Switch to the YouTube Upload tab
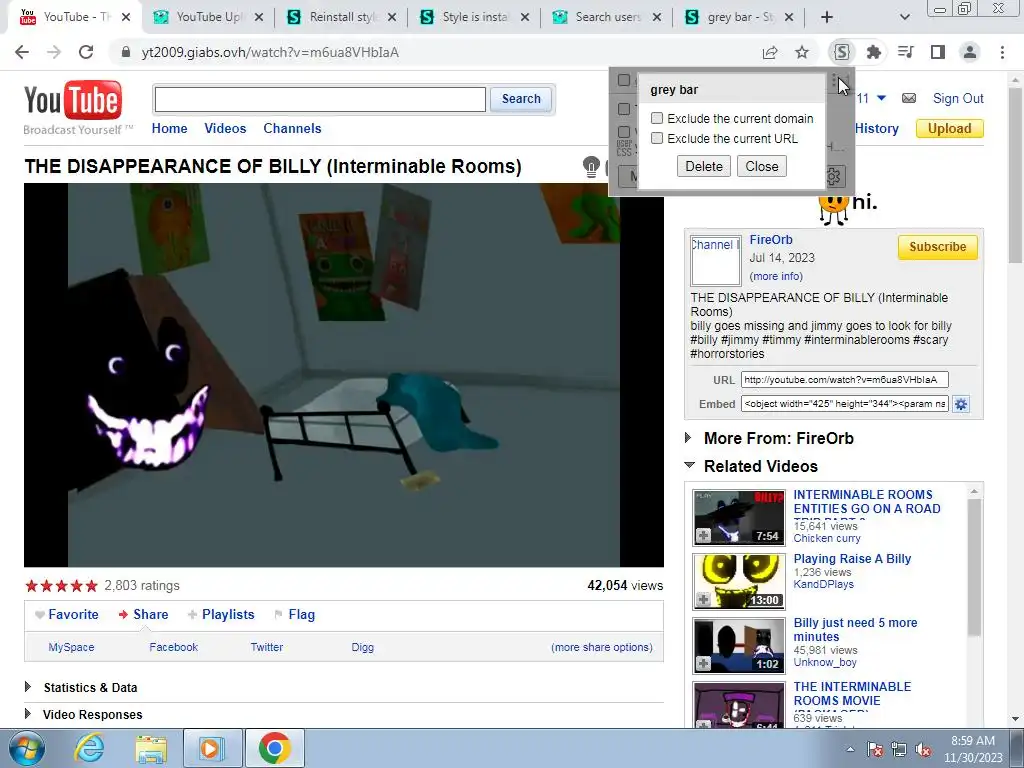The image size is (1024, 768). point(208,17)
